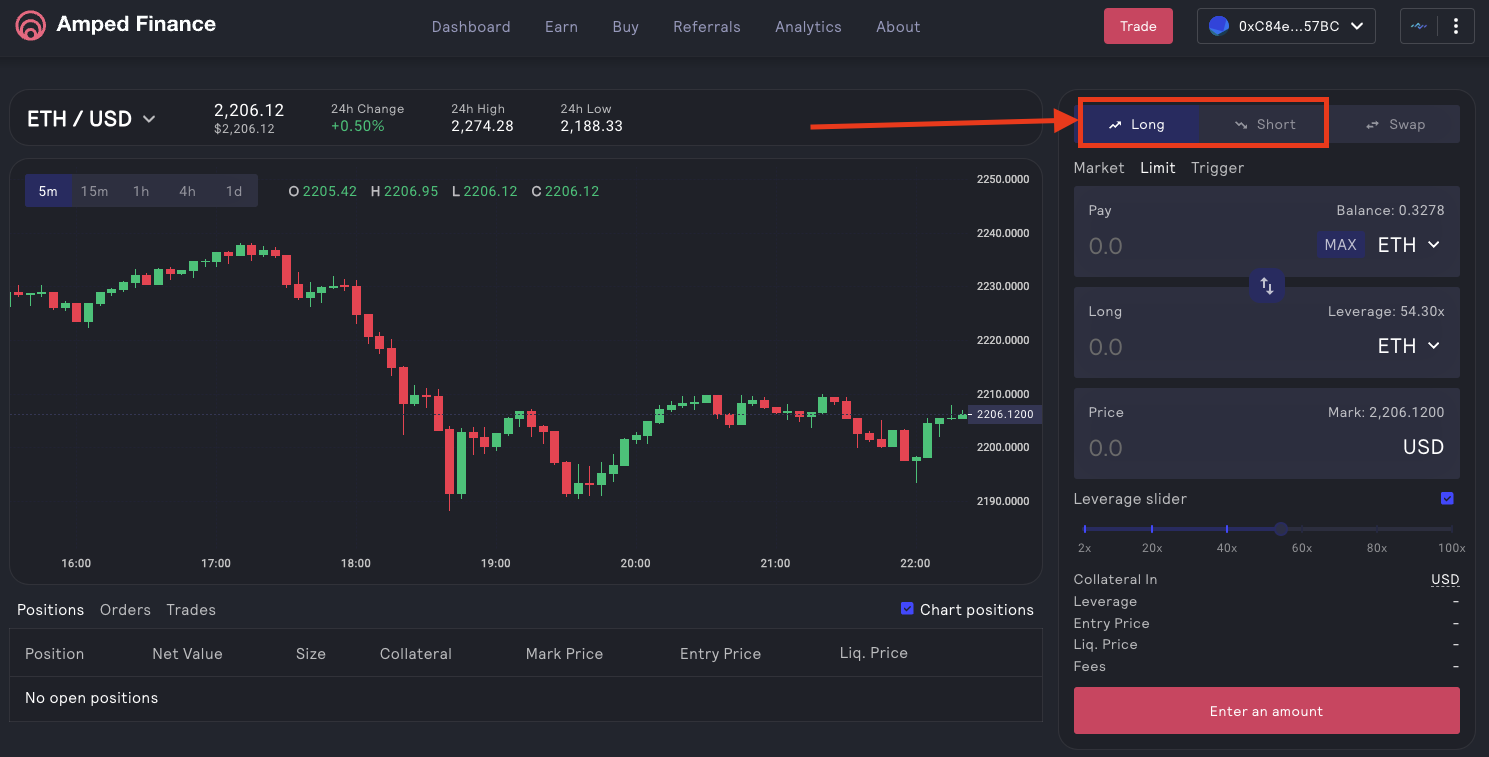The height and width of the screenshot is (757, 1489).
Task: Click the 24h High value 2,274.28
Action: (482, 127)
